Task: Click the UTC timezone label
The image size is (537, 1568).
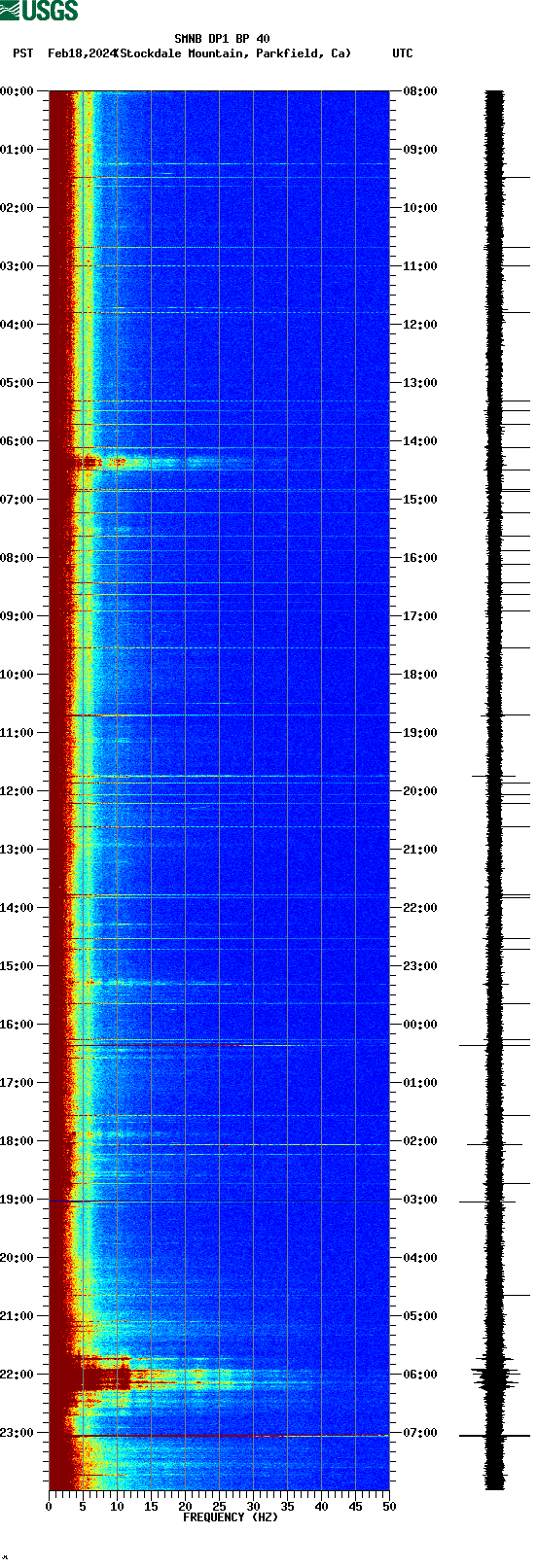Action: coord(403,53)
